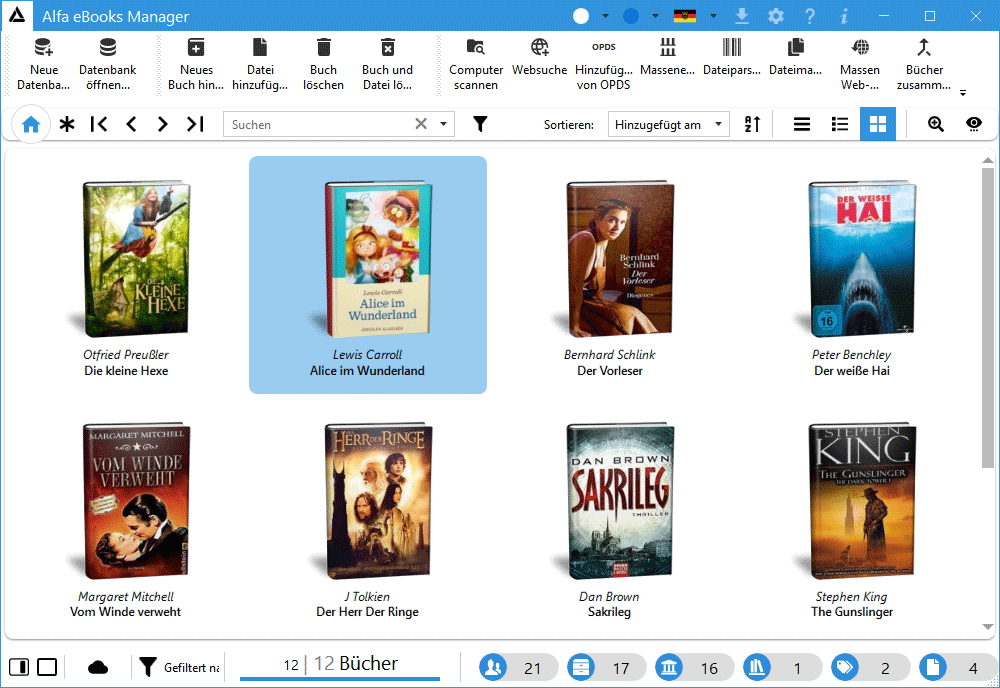Open the filter funnel icon beside search

click(x=480, y=124)
